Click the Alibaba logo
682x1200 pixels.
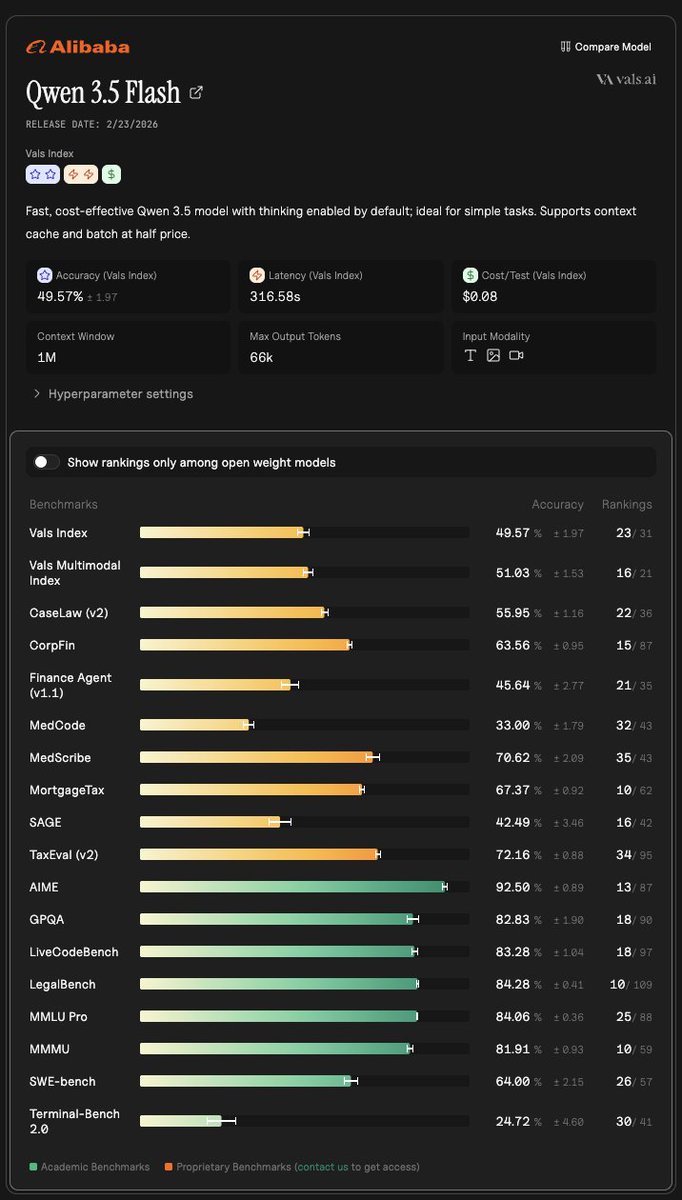pos(78,47)
